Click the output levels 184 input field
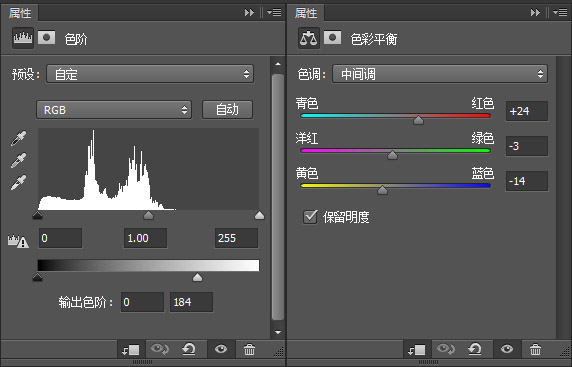 tap(191, 302)
